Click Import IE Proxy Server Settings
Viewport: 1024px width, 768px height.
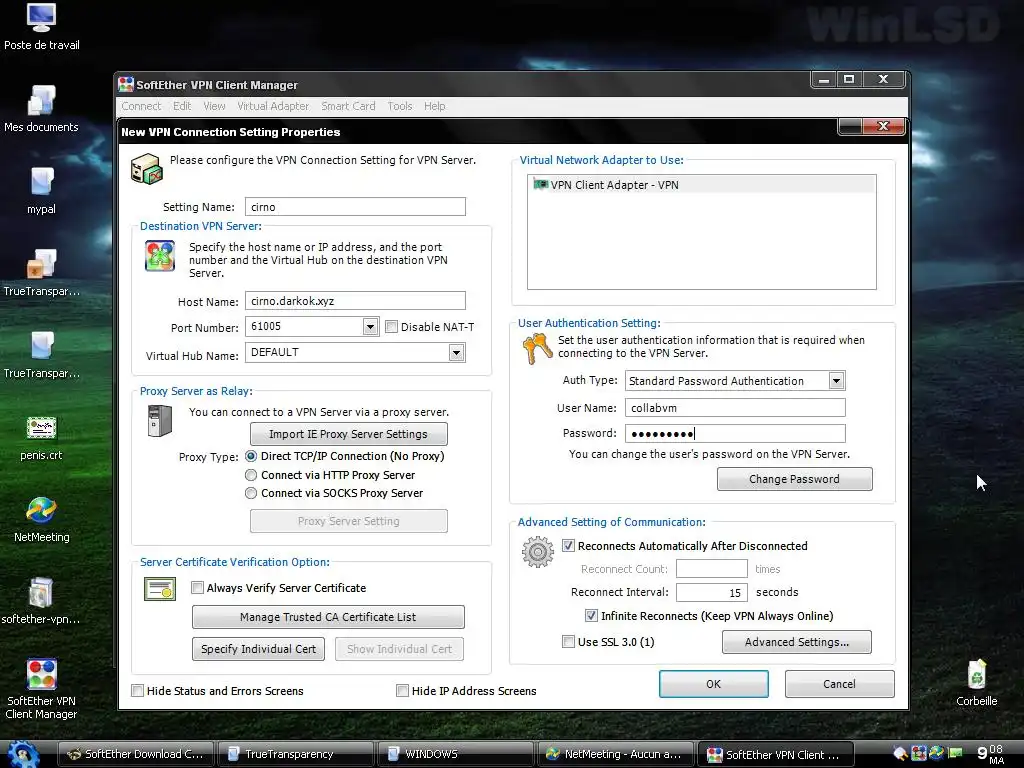(x=348, y=434)
